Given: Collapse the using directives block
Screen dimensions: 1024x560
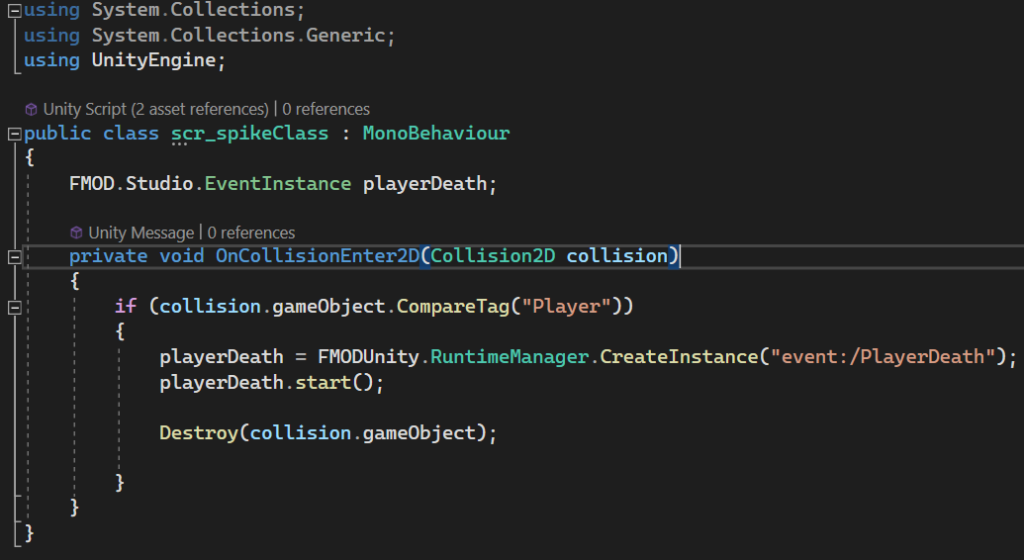Looking at the screenshot, I should pos(13,10).
